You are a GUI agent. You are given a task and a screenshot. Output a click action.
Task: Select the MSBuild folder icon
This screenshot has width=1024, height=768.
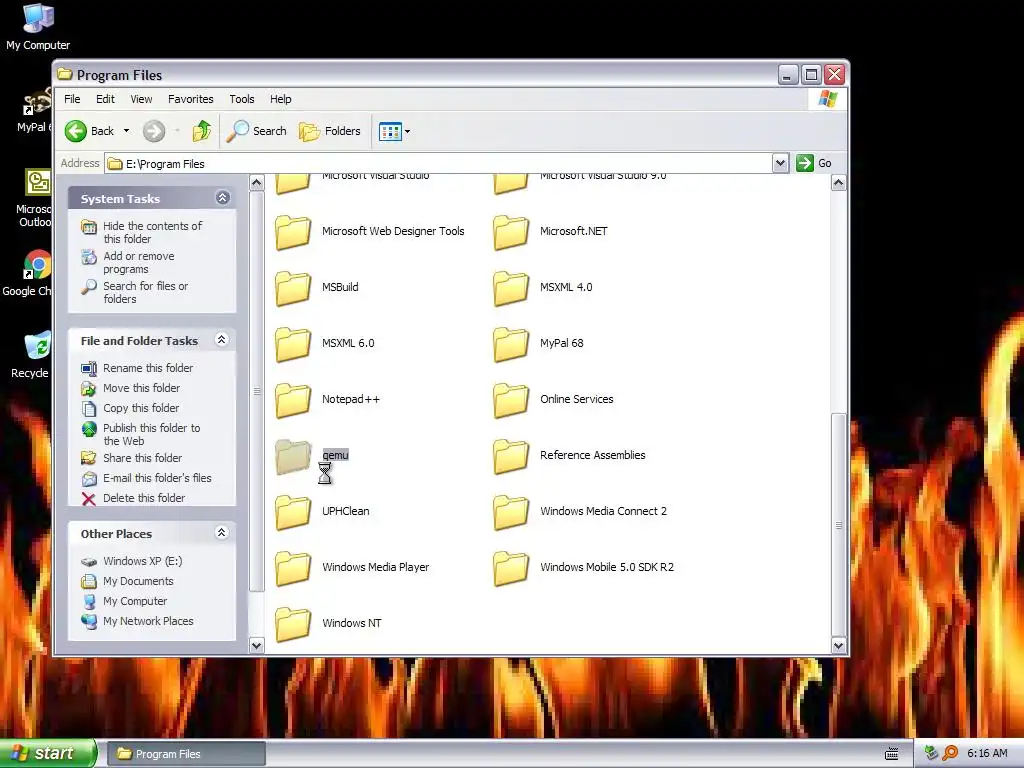click(x=293, y=289)
